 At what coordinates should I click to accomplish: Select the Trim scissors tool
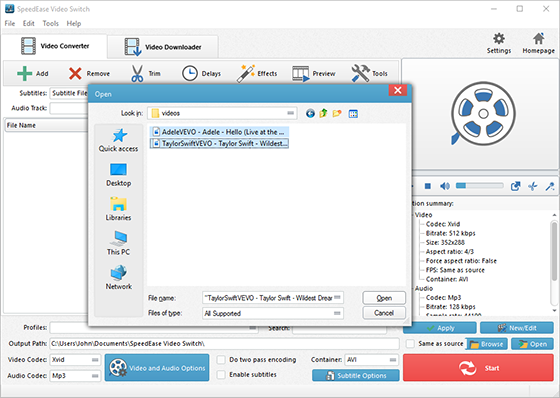[145, 74]
